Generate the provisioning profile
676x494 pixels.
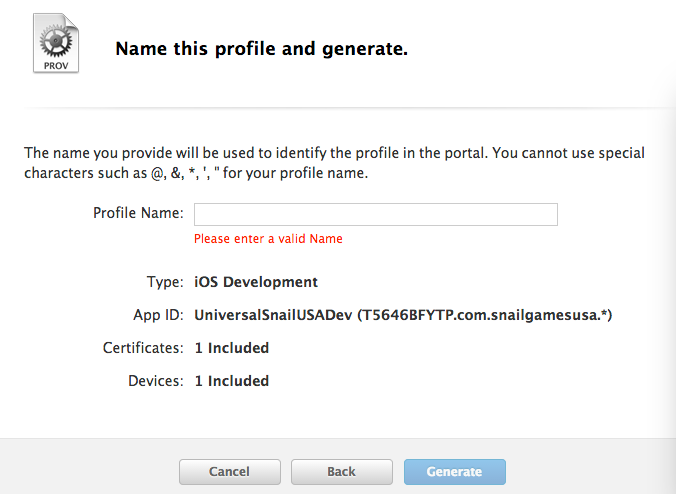click(454, 472)
